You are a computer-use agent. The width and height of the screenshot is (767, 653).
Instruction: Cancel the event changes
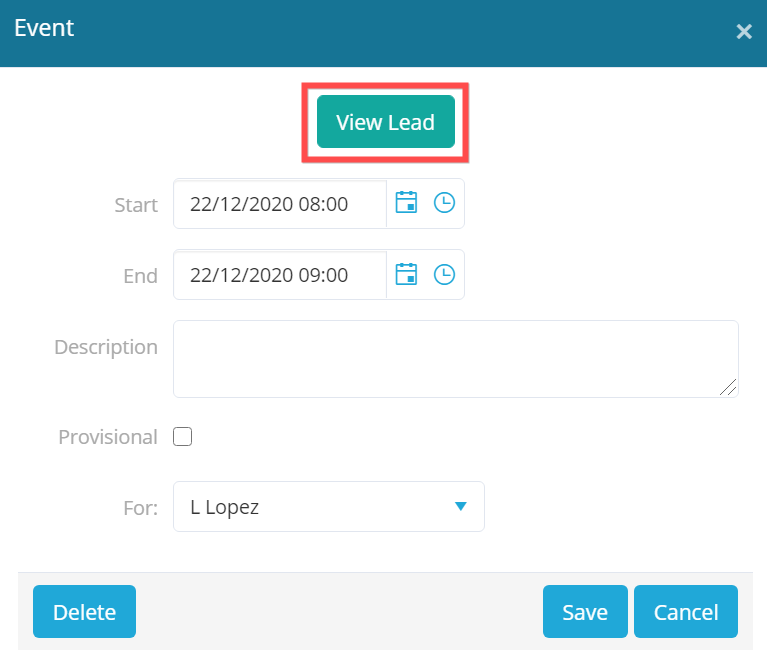click(686, 611)
